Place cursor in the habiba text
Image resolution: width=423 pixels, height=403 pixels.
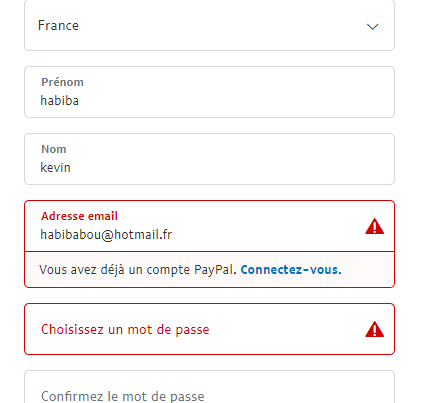[60, 101]
